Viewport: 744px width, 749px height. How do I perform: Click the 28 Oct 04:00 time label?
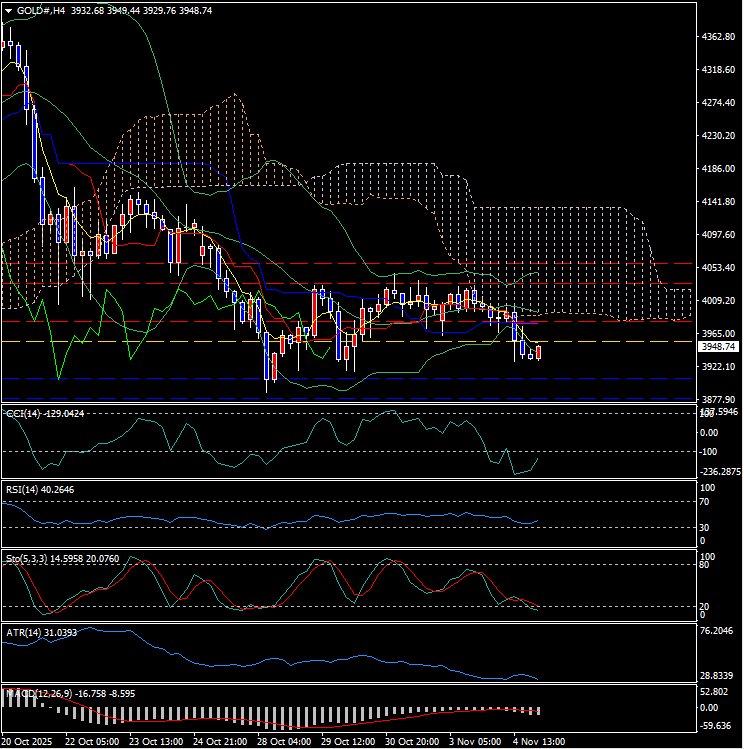[283, 741]
